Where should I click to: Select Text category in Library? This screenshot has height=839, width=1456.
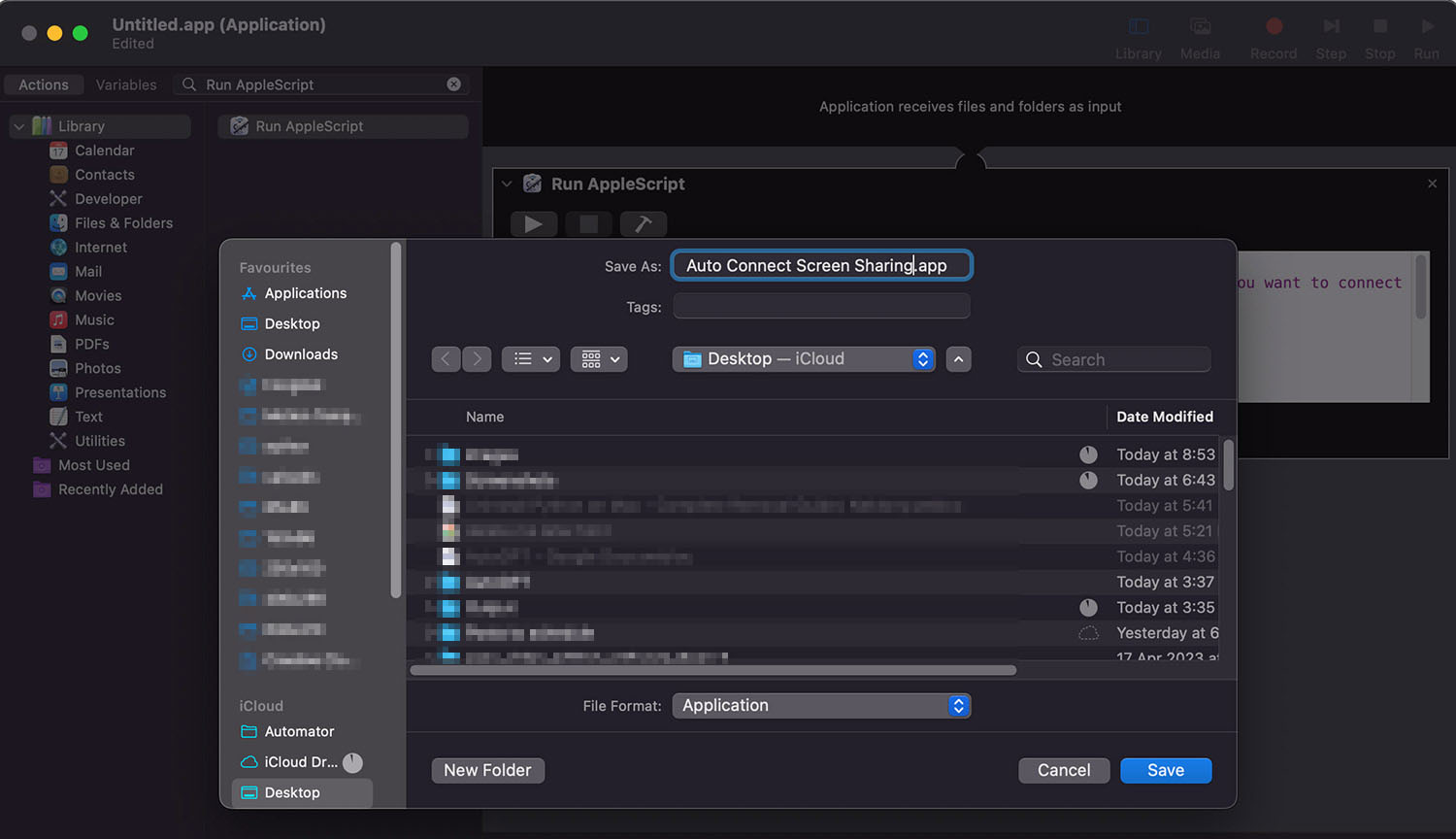(x=88, y=417)
